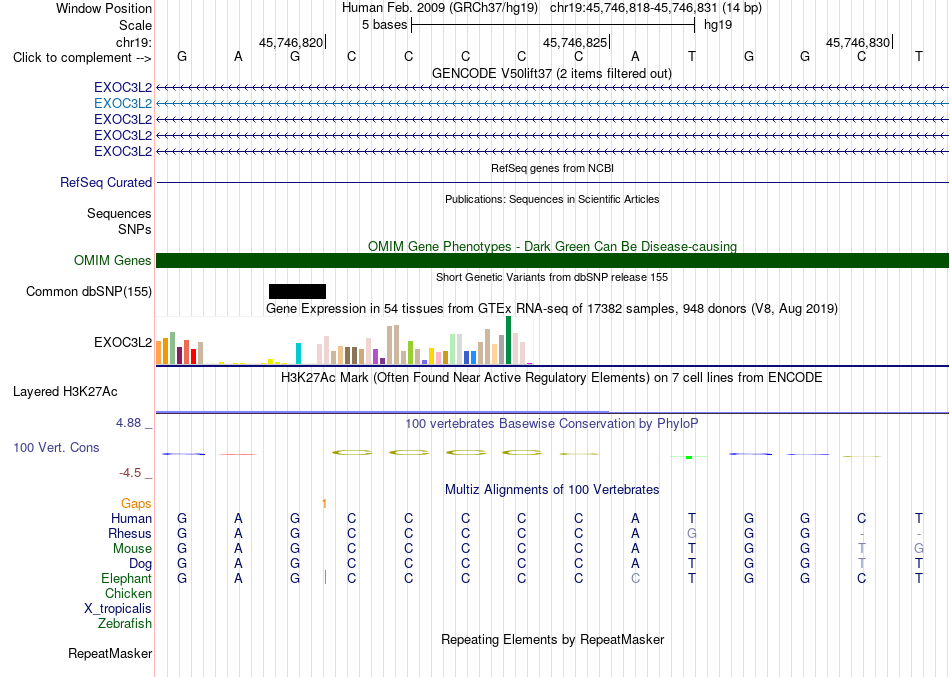Open the first EXOC3L2 GENCODE transcript label

point(123,87)
